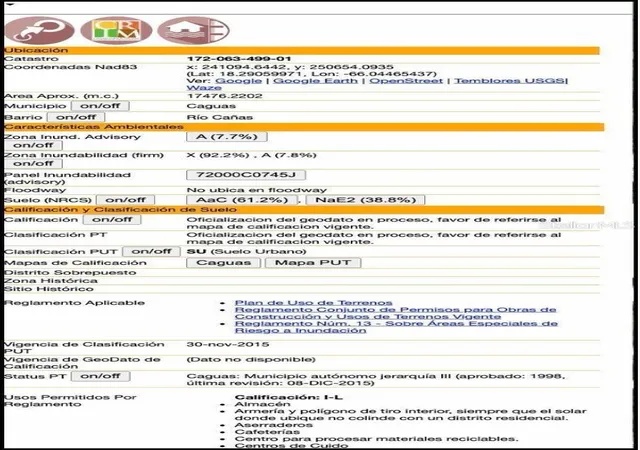Image resolution: width=640 pixels, height=450 pixels.
Task: Open the CRIM logo icon
Action: [117, 30]
